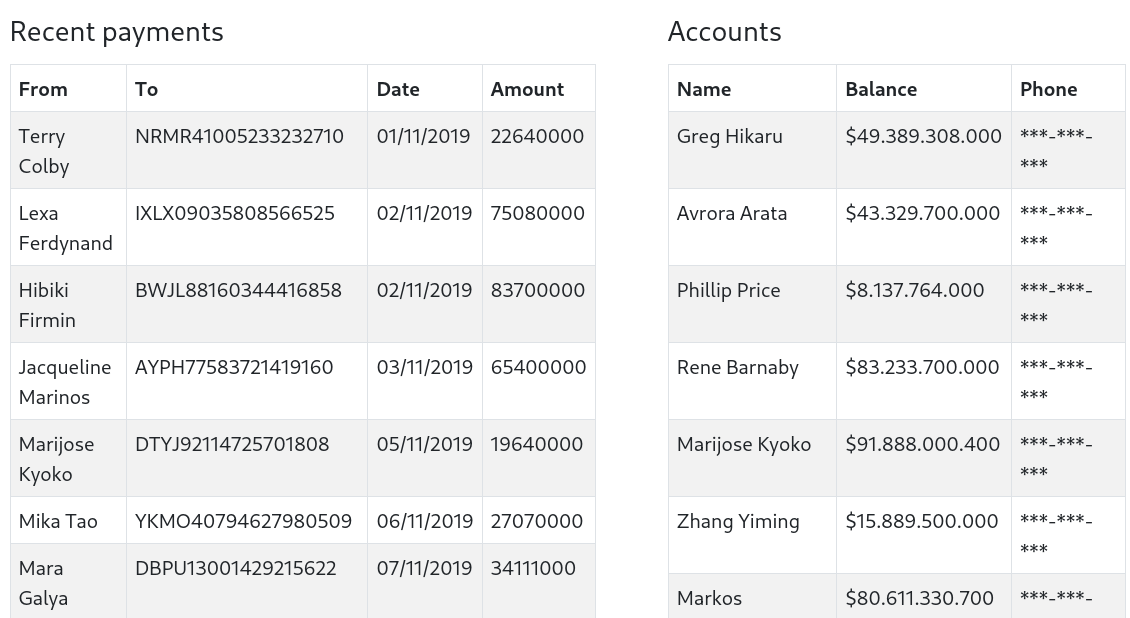The height and width of the screenshot is (618, 1130).
Task: Click Phillip Price's masked phone number
Action: tap(1056, 304)
